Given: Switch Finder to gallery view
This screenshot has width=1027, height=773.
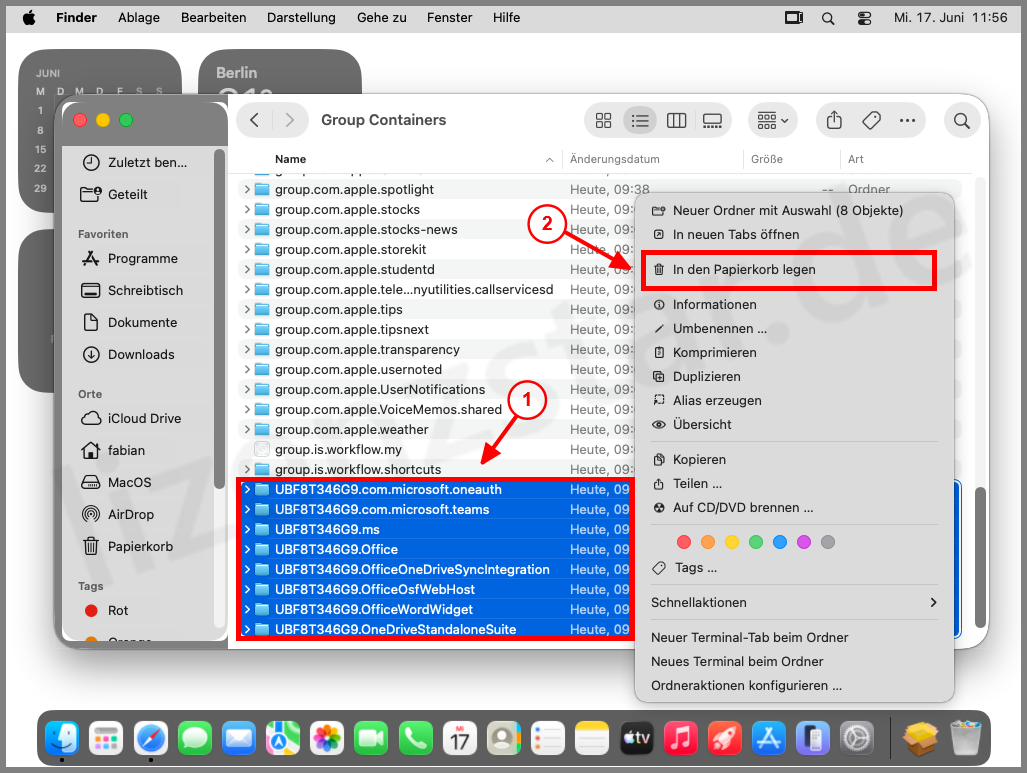Looking at the screenshot, I should pos(712,121).
